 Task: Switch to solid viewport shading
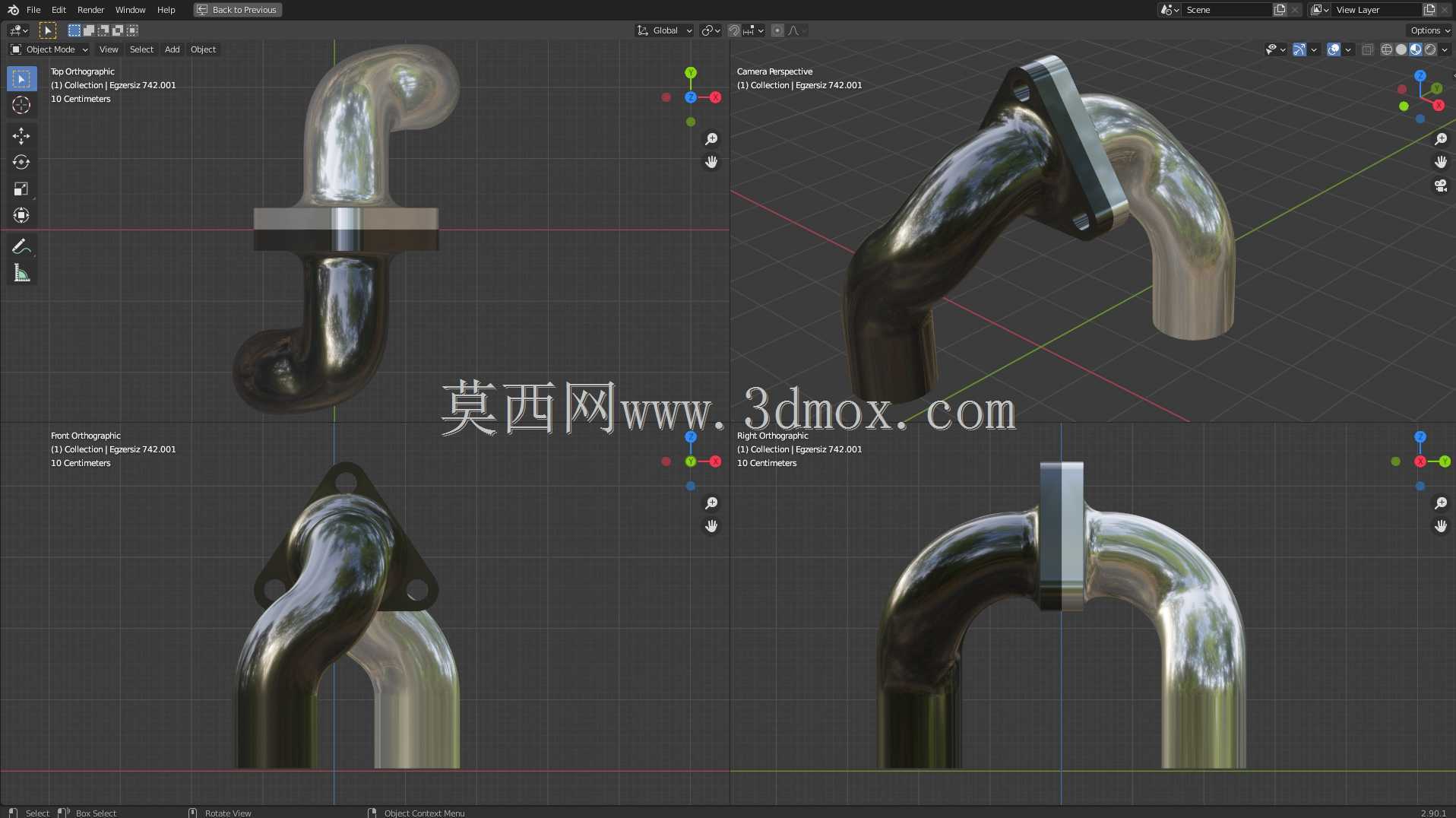click(x=1401, y=49)
